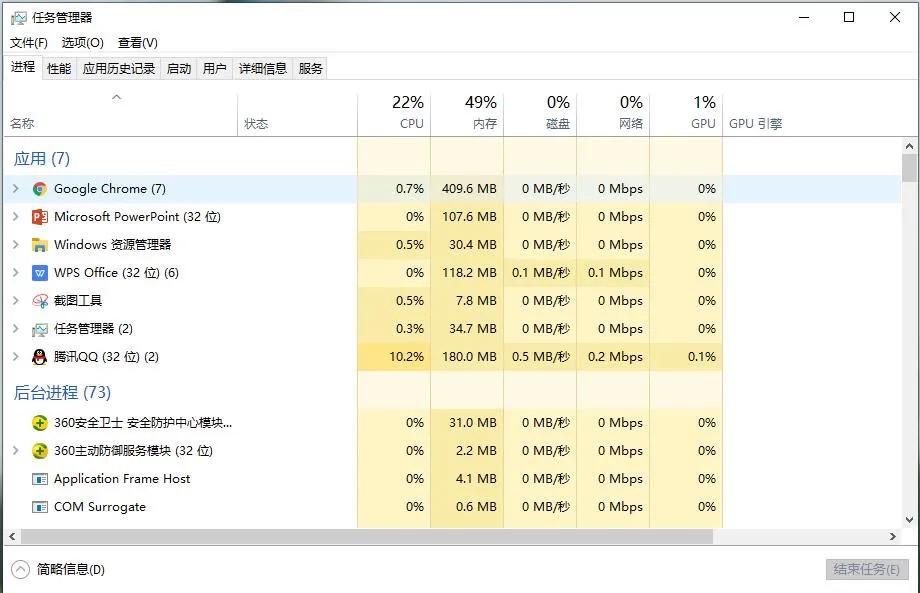The height and width of the screenshot is (593, 920).
Task: Open the 文件 menu
Action: pyautogui.click(x=29, y=42)
